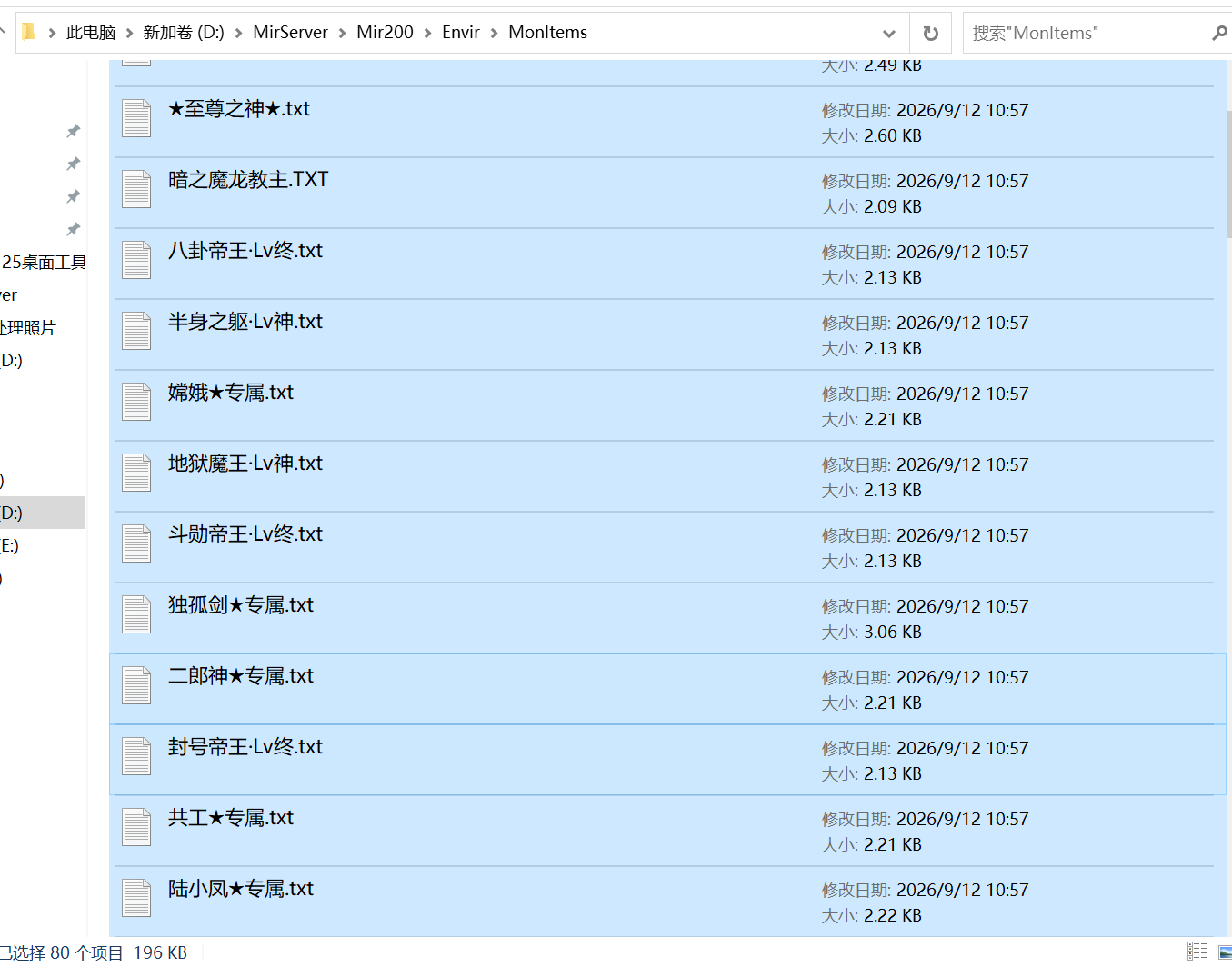This screenshot has height=967, width=1232.
Task: Refresh the MonItems folder view
Action: [x=930, y=33]
